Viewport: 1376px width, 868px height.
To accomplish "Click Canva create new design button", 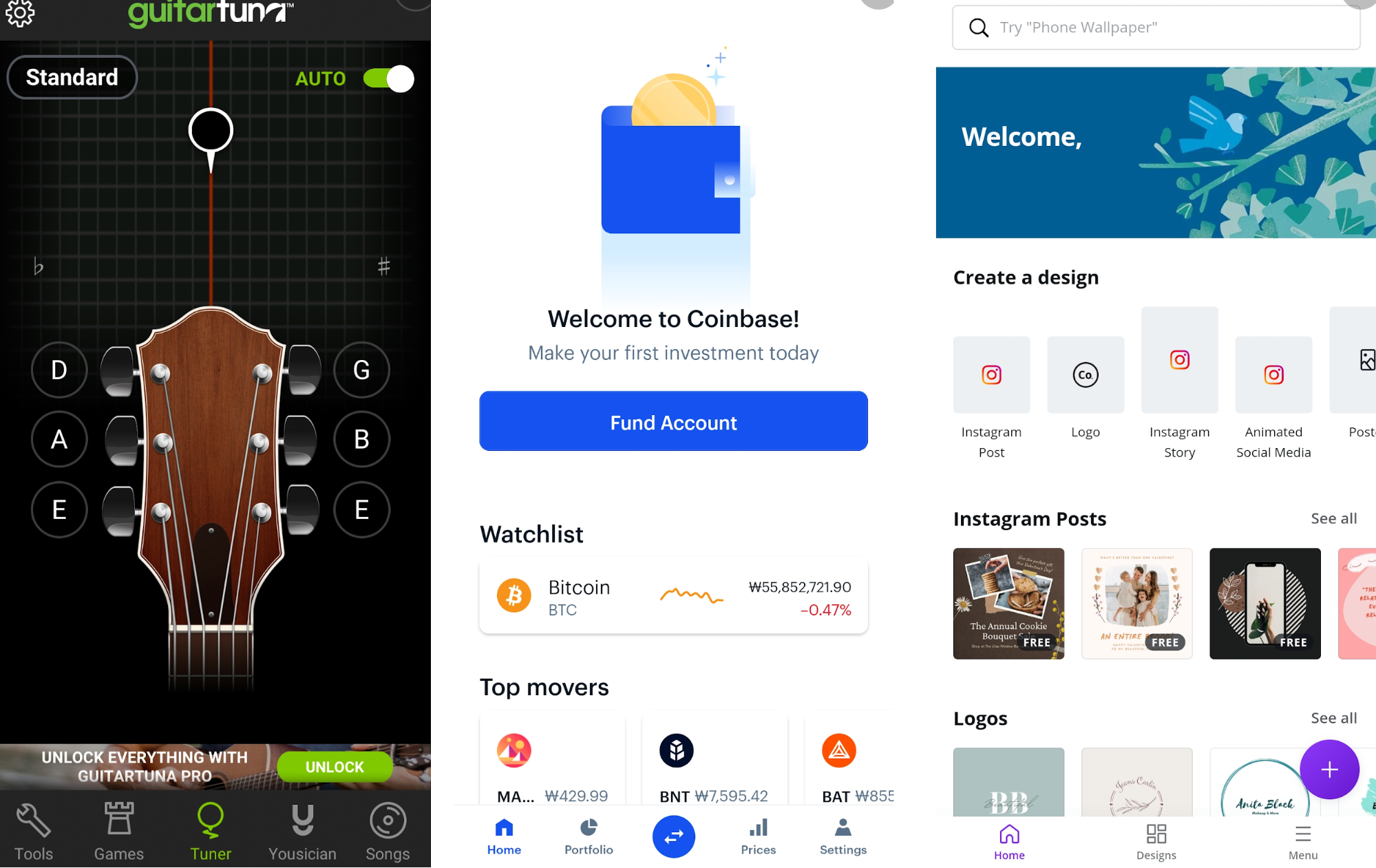I will pos(1330,769).
